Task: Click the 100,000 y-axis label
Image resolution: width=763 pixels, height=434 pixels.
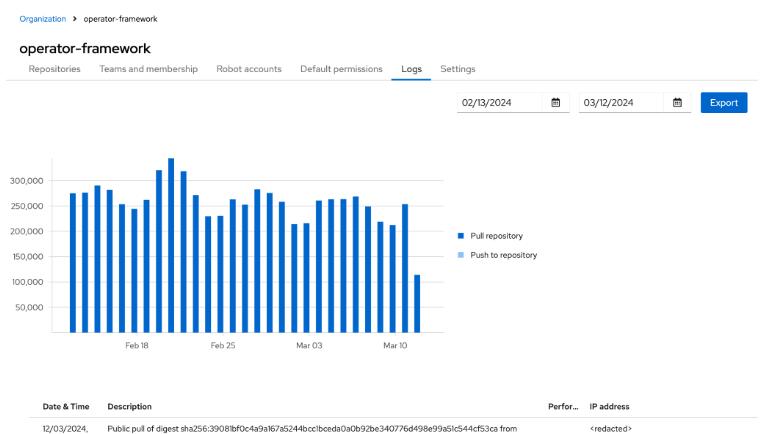Action: [x=27, y=282]
